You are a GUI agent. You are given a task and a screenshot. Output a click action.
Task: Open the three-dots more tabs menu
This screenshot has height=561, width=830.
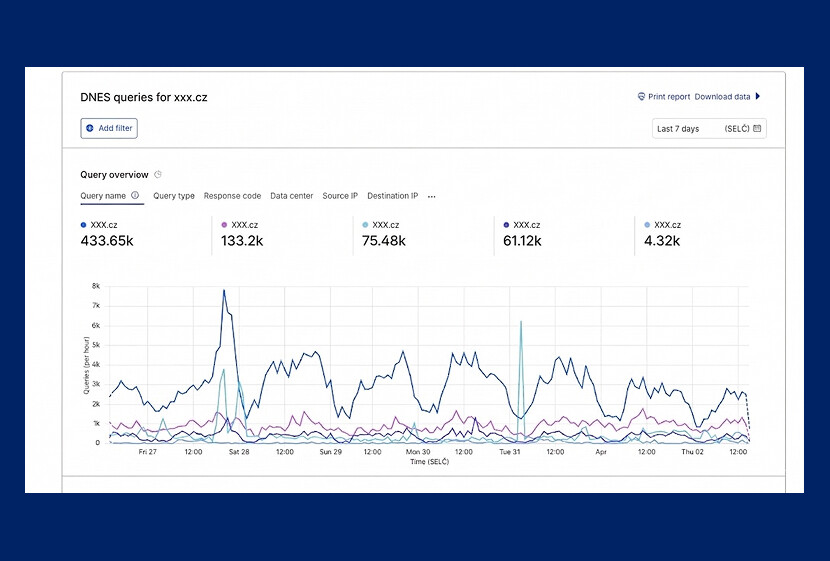coord(431,196)
